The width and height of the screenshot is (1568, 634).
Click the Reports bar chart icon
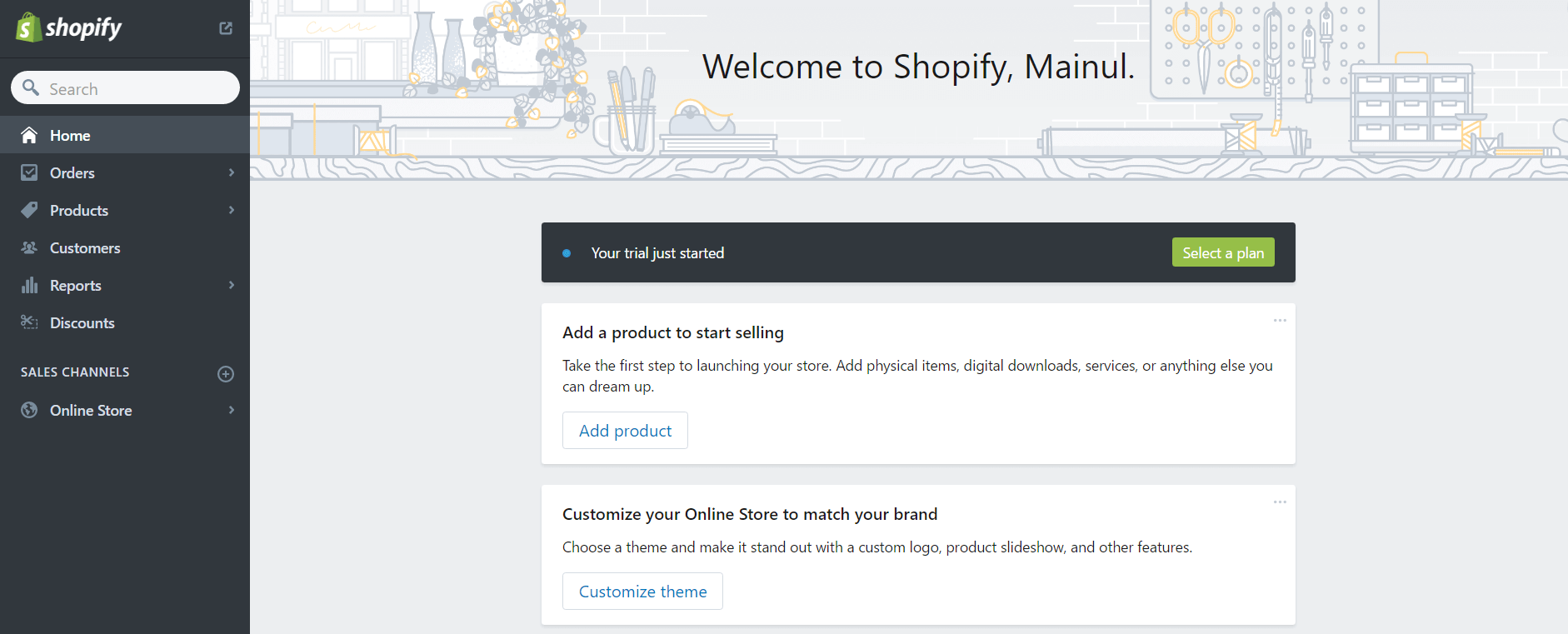[x=29, y=285]
